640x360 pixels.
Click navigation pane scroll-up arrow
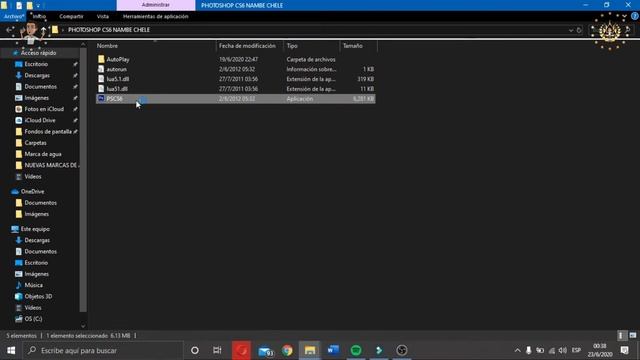coord(83,44)
